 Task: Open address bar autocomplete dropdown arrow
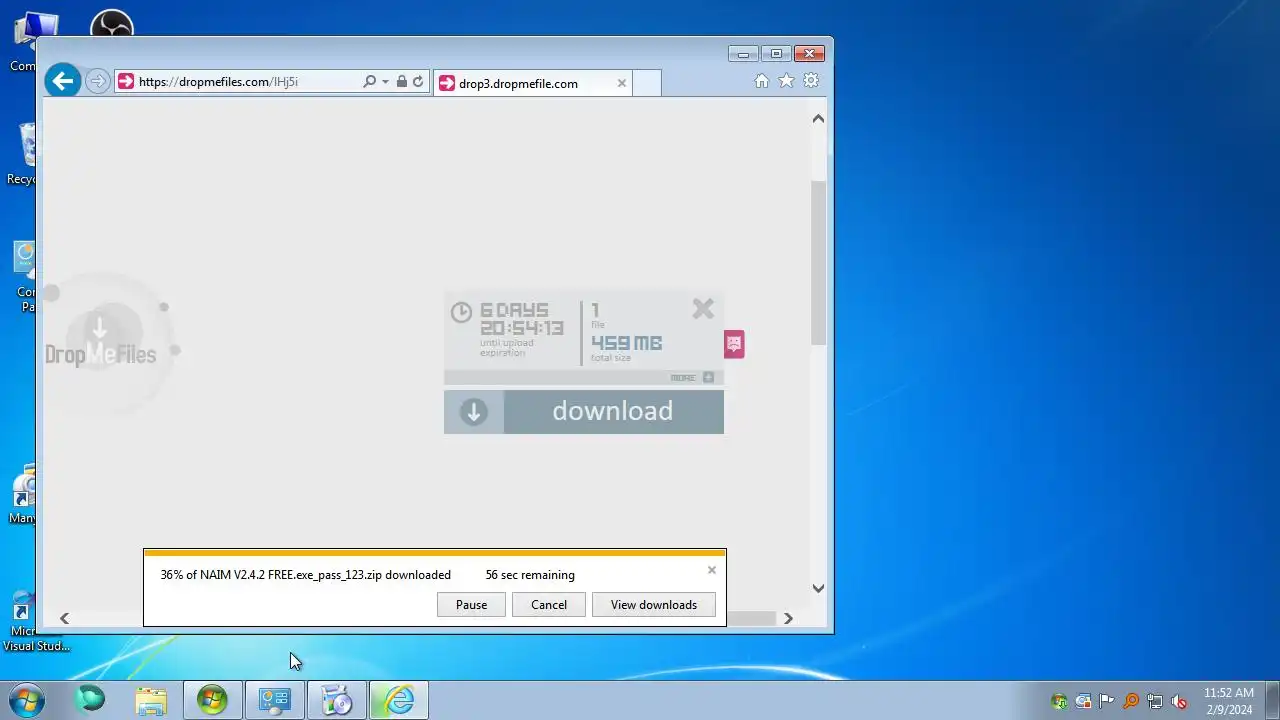click(x=385, y=82)
